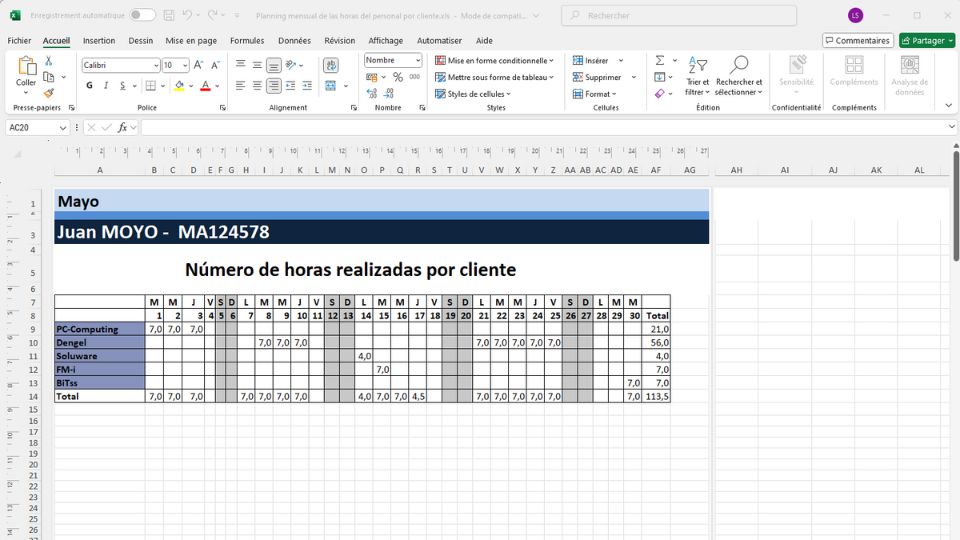Select the PC-Computing row label cell
This screenshot has width=960, height=540.
pyautogui.click(x=100, y=329)
